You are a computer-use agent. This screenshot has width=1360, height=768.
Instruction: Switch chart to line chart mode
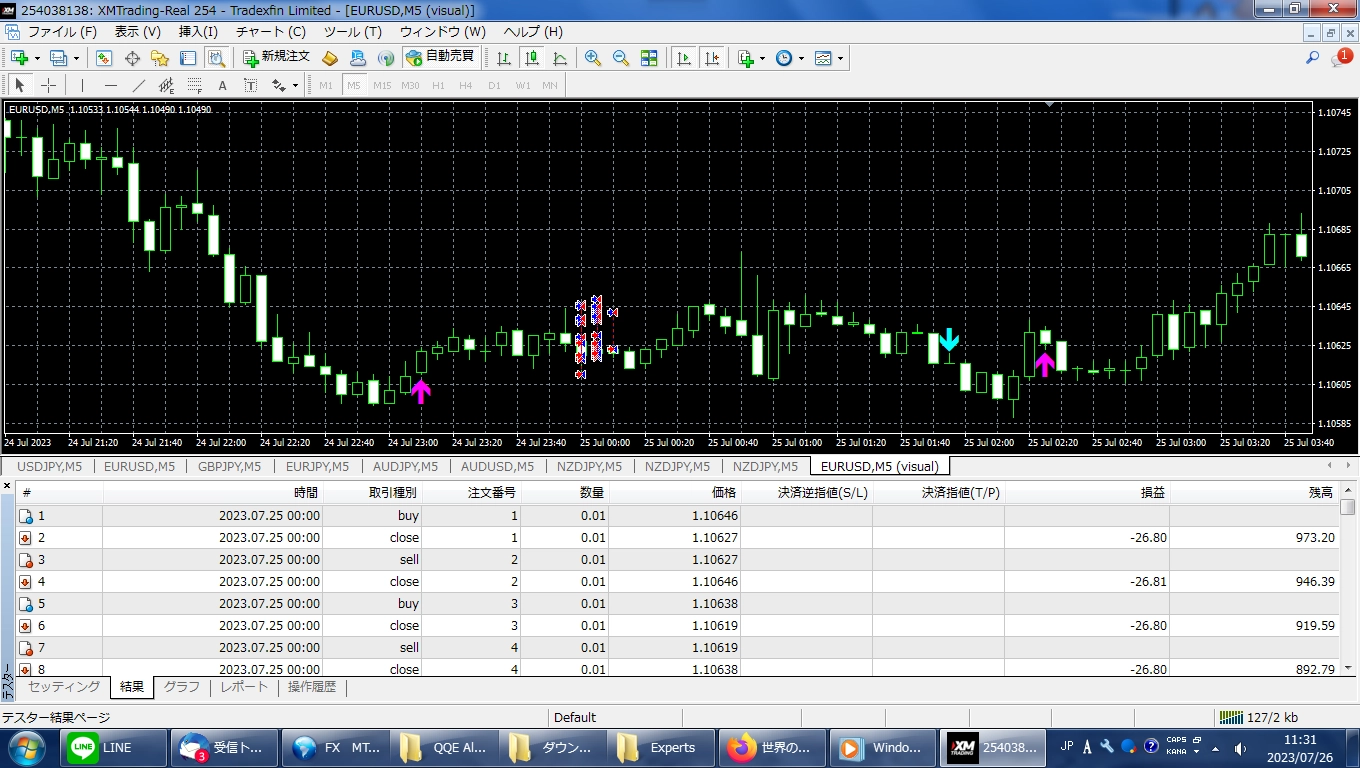click(x=560, y=58)
